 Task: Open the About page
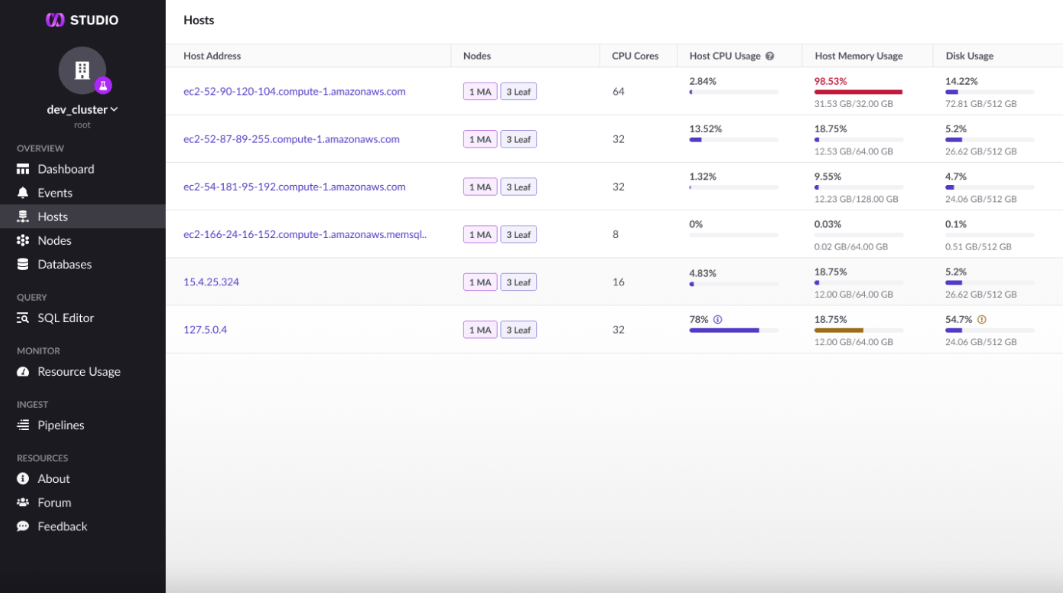52,478
